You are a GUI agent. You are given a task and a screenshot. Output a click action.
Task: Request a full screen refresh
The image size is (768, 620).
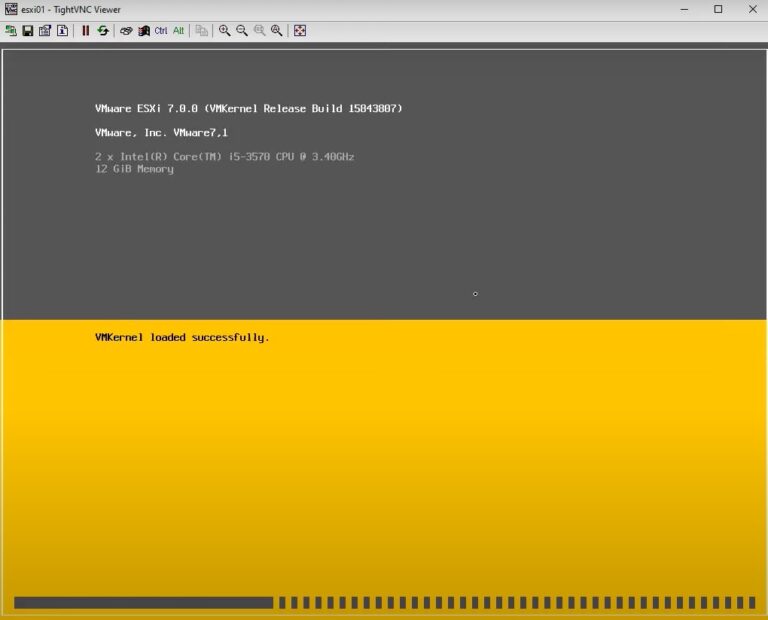103,31
